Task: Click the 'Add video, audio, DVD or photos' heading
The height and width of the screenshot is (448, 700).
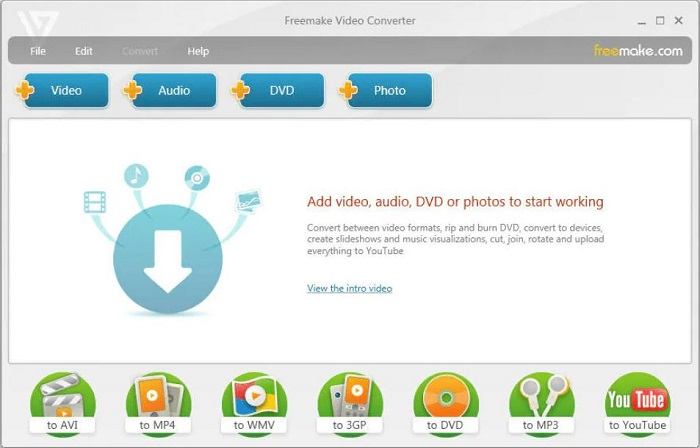Action: point(455,202)
